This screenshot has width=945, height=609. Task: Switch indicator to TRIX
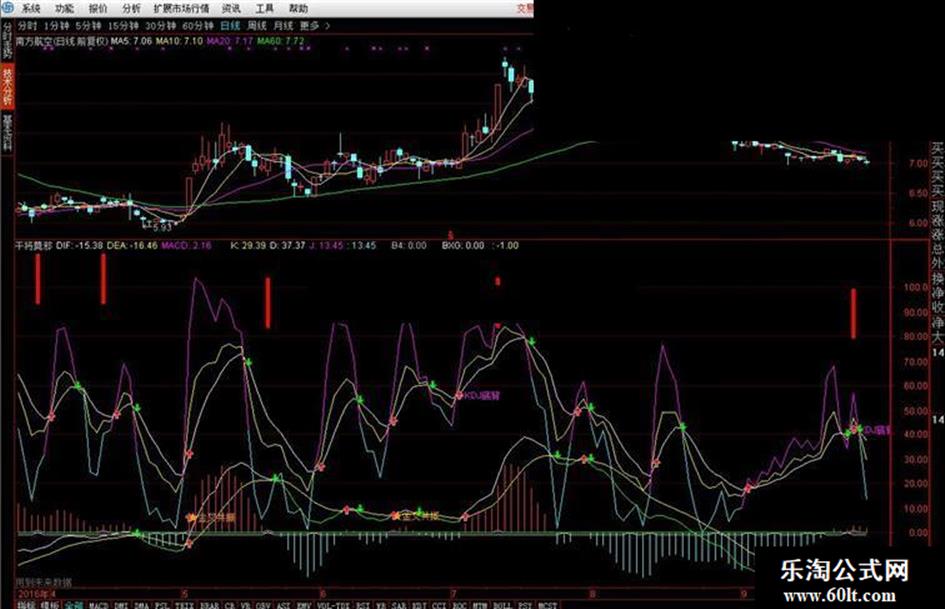point(184,604)
